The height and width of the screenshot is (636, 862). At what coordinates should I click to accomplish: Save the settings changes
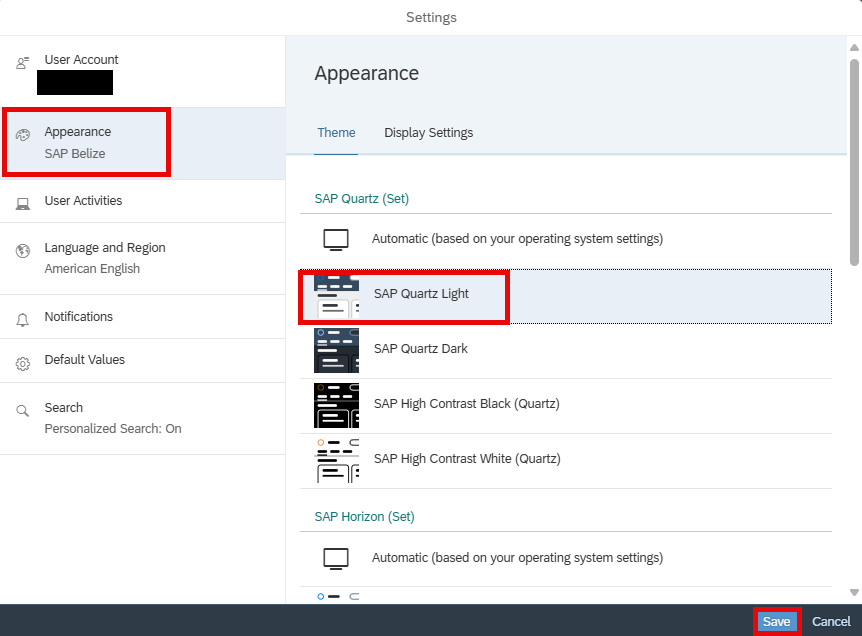[x=776, y=621]
